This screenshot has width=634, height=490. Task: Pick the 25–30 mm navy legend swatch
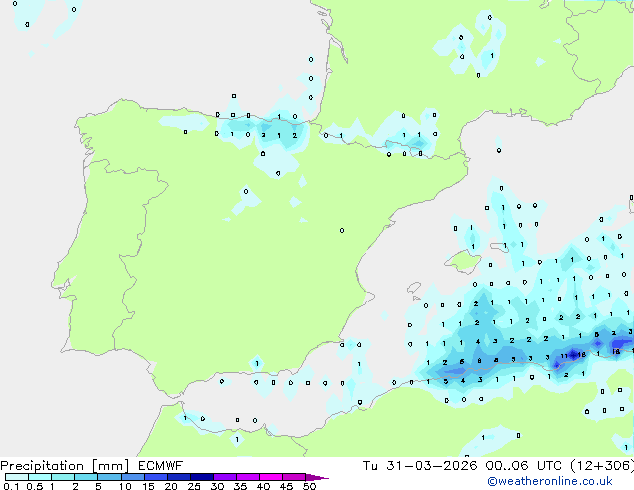coord(202,477)
